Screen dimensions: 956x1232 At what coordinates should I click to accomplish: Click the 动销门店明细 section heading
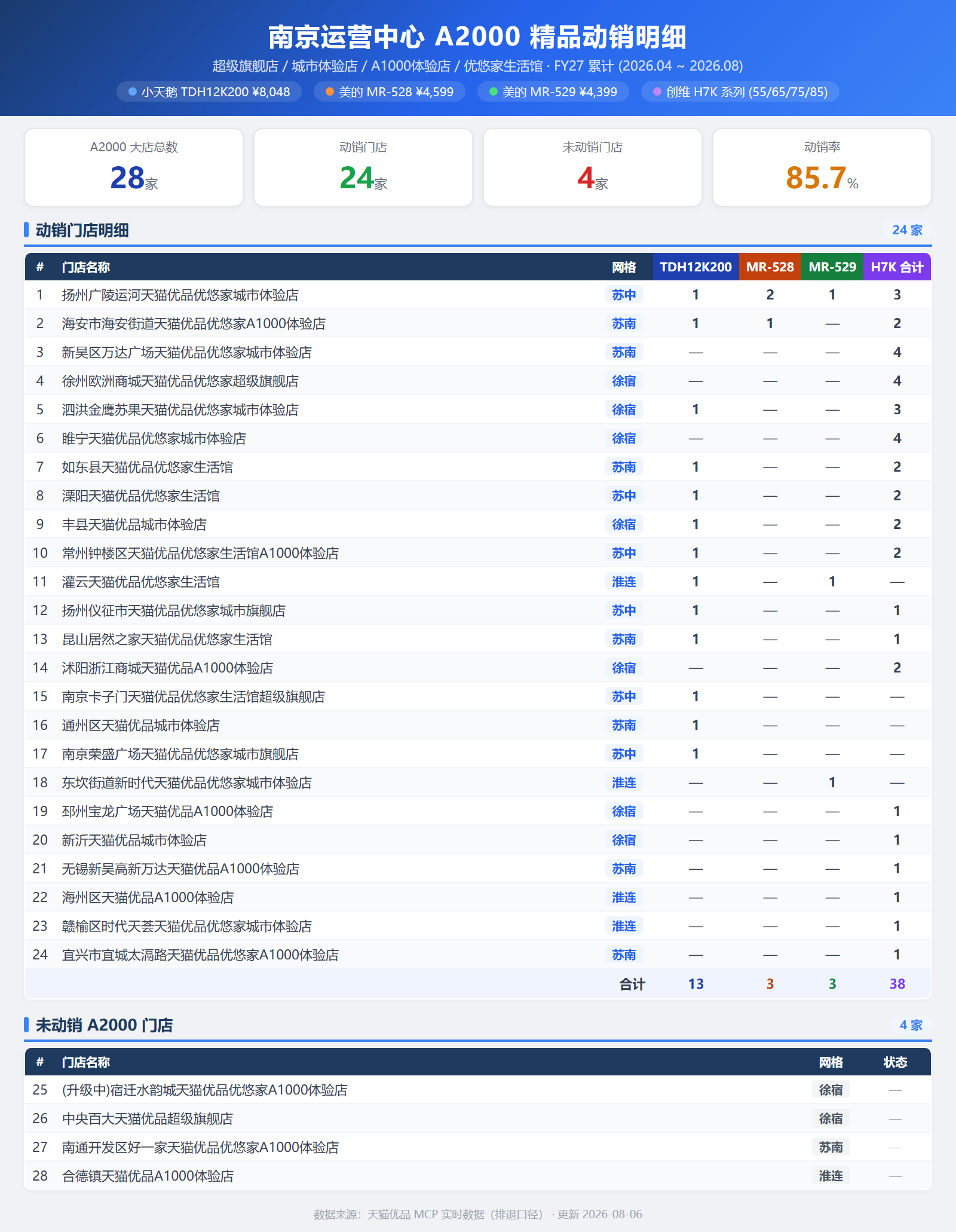point(82,230)
